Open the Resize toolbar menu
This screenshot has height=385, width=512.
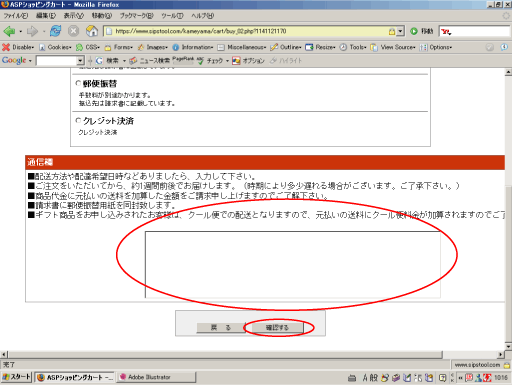point(320,47)
